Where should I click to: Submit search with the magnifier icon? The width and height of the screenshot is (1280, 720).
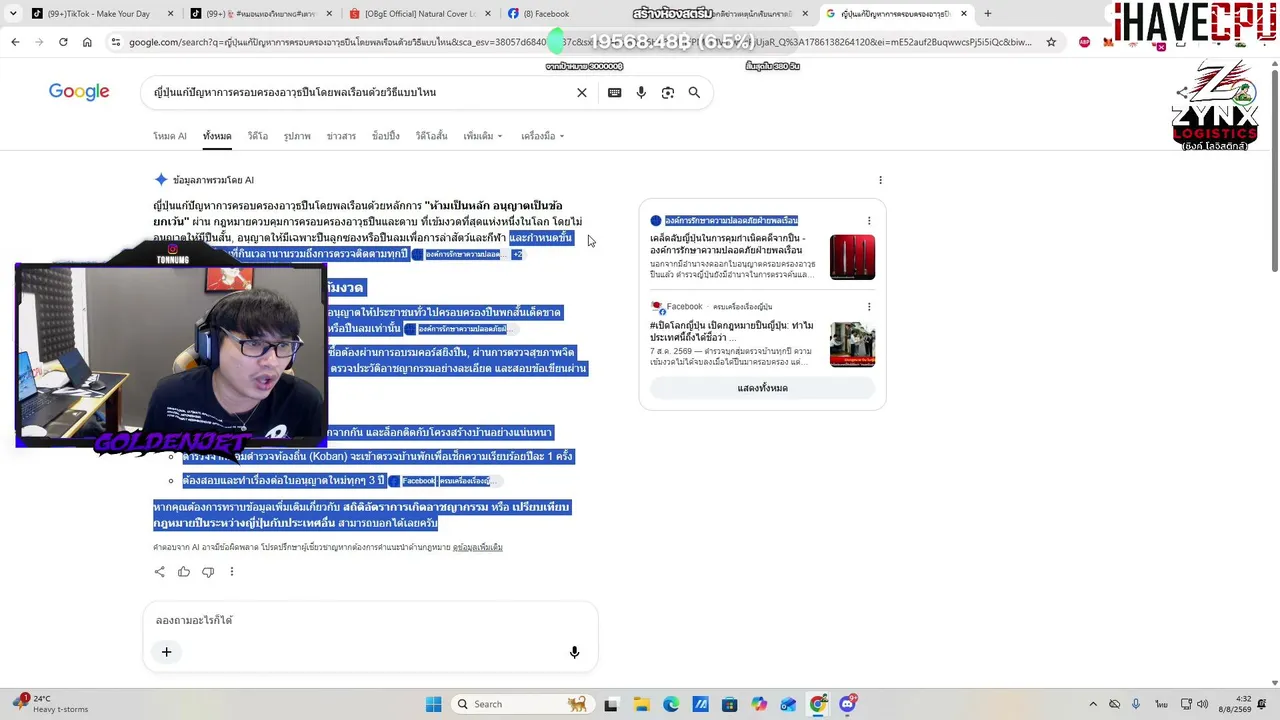click(694, 93)
